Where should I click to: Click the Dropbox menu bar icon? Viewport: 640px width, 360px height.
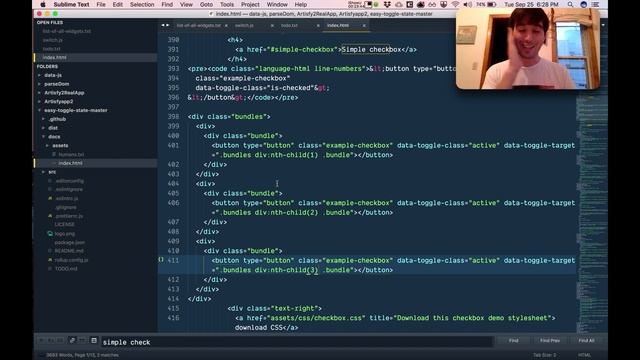click(x=387, y=4)
